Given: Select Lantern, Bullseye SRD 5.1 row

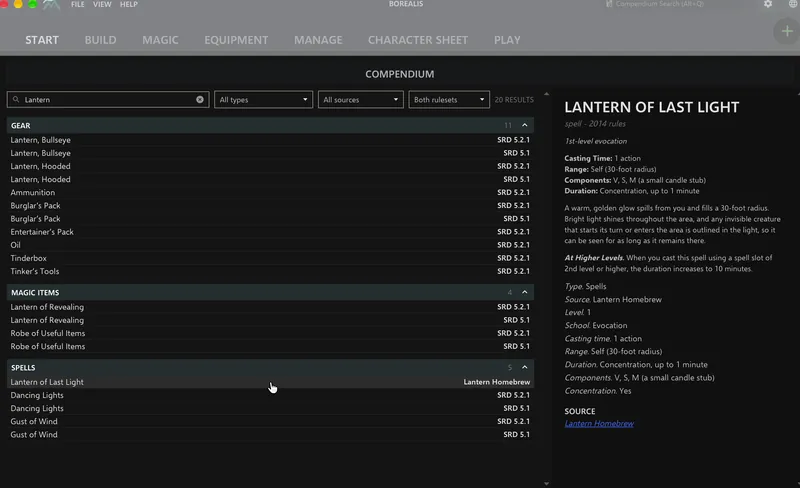Looking at the screenshot, I should click(x=270, y=153).
